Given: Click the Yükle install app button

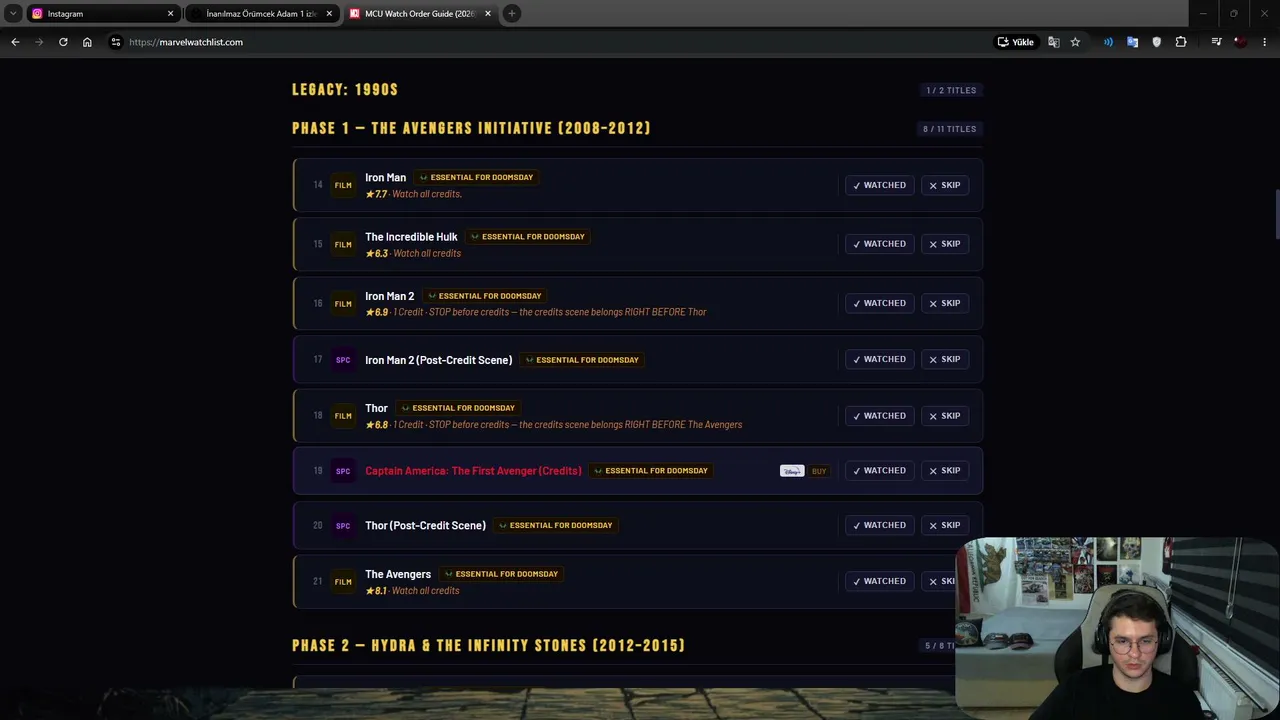Looking at the screenshot, I should 1015,42.
